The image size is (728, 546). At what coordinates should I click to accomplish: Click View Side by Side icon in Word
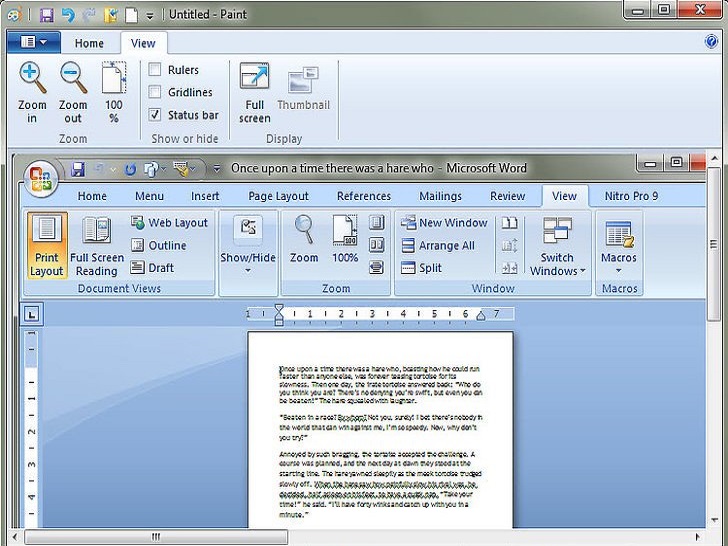(509, 223)
